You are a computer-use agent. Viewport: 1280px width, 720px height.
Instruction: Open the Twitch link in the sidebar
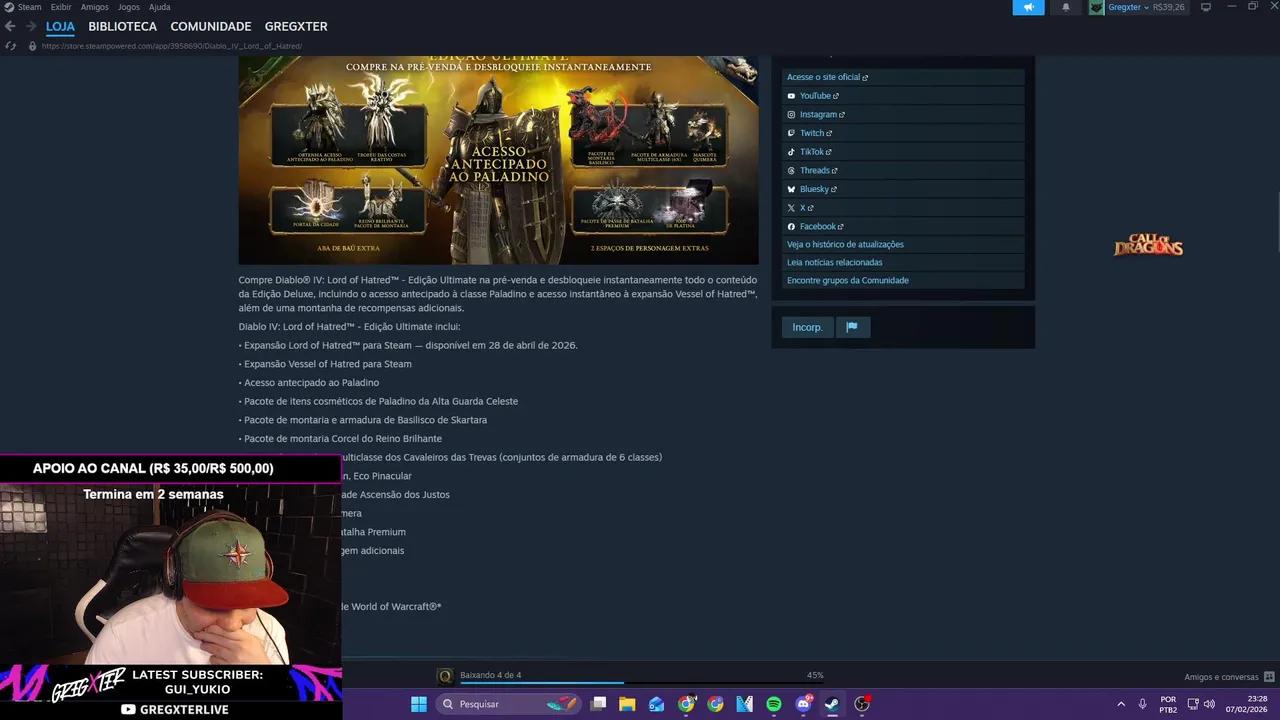814,133
